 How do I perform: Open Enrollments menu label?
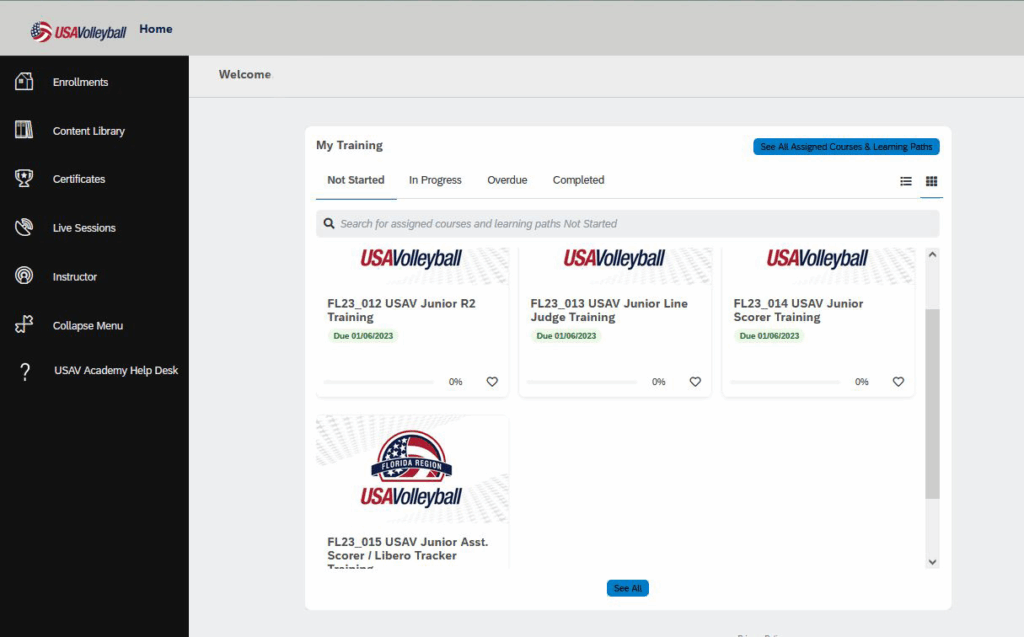click(x=80, y=82)
